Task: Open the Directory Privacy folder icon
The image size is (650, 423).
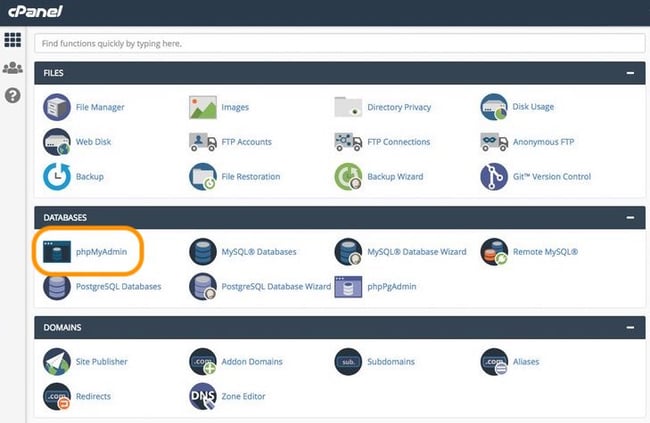Action: [348, 107]
